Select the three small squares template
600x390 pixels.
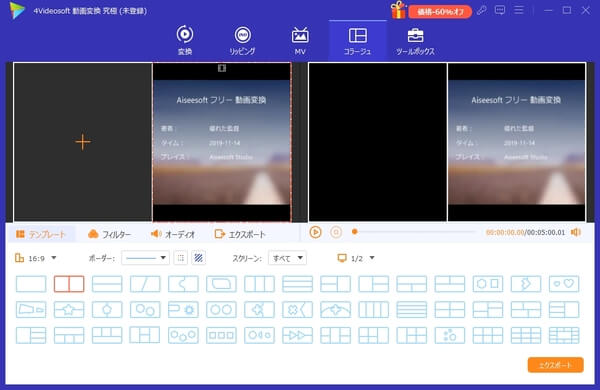(x=221, y=335)
